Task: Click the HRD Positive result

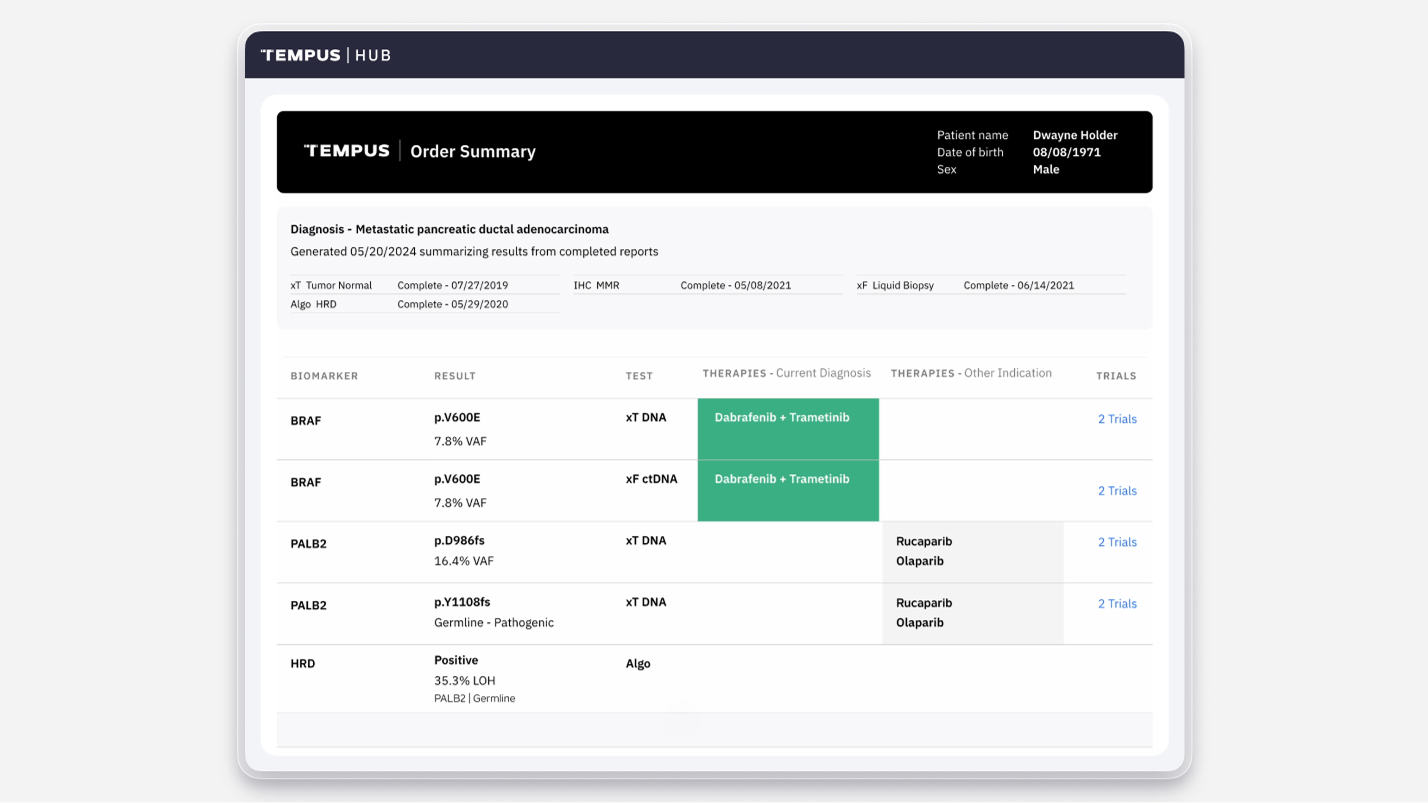Action: tap(456, 660)
